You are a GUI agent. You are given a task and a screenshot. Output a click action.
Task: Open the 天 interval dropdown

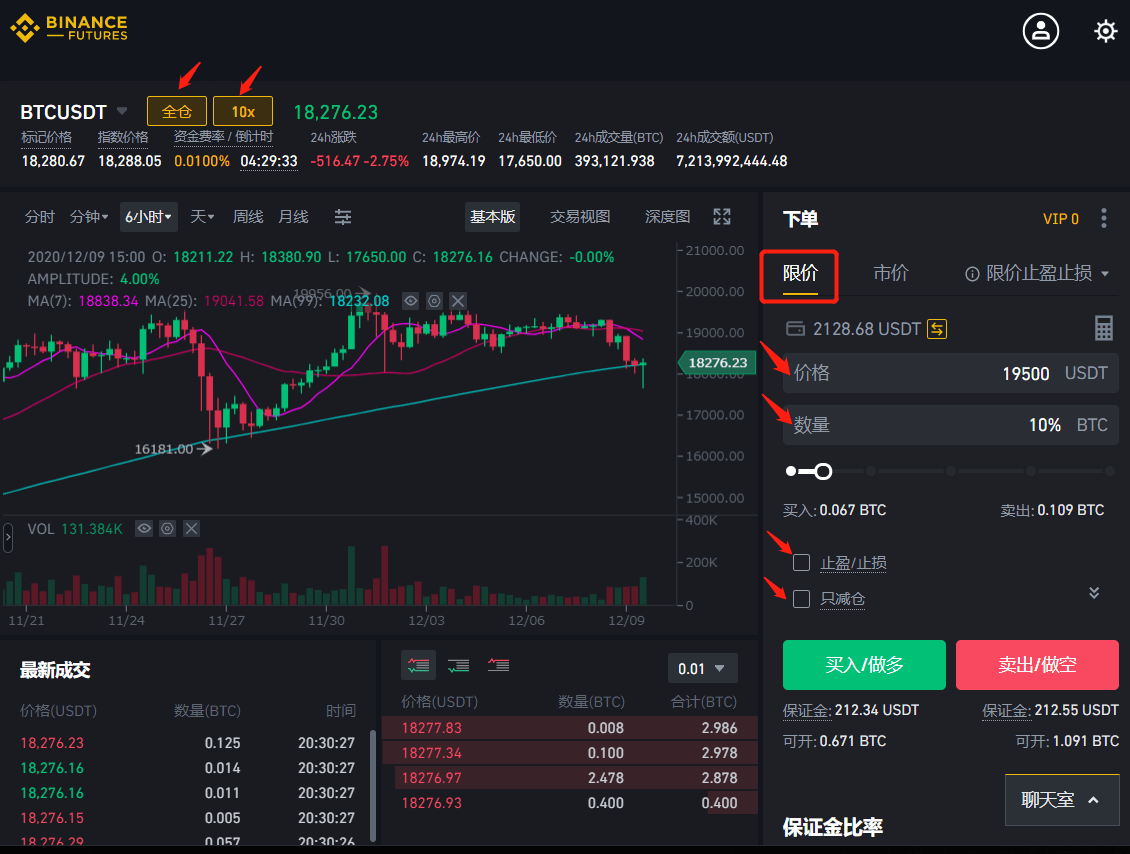[x=203, y=217]
